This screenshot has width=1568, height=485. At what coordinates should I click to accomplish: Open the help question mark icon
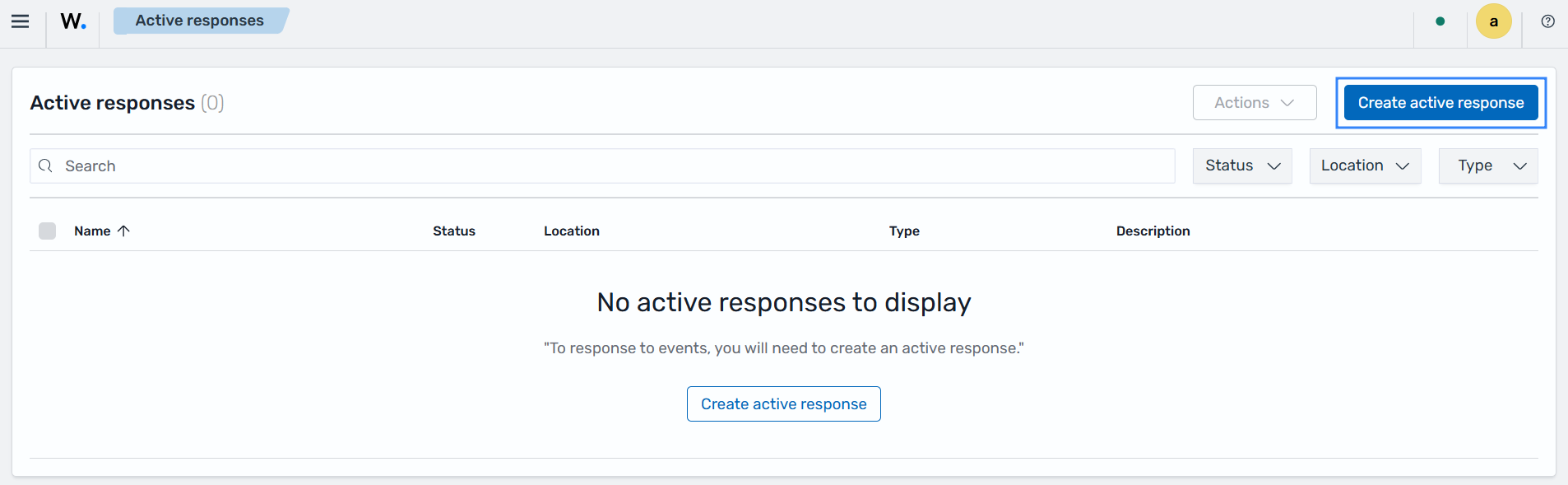tap(1547, 21)
